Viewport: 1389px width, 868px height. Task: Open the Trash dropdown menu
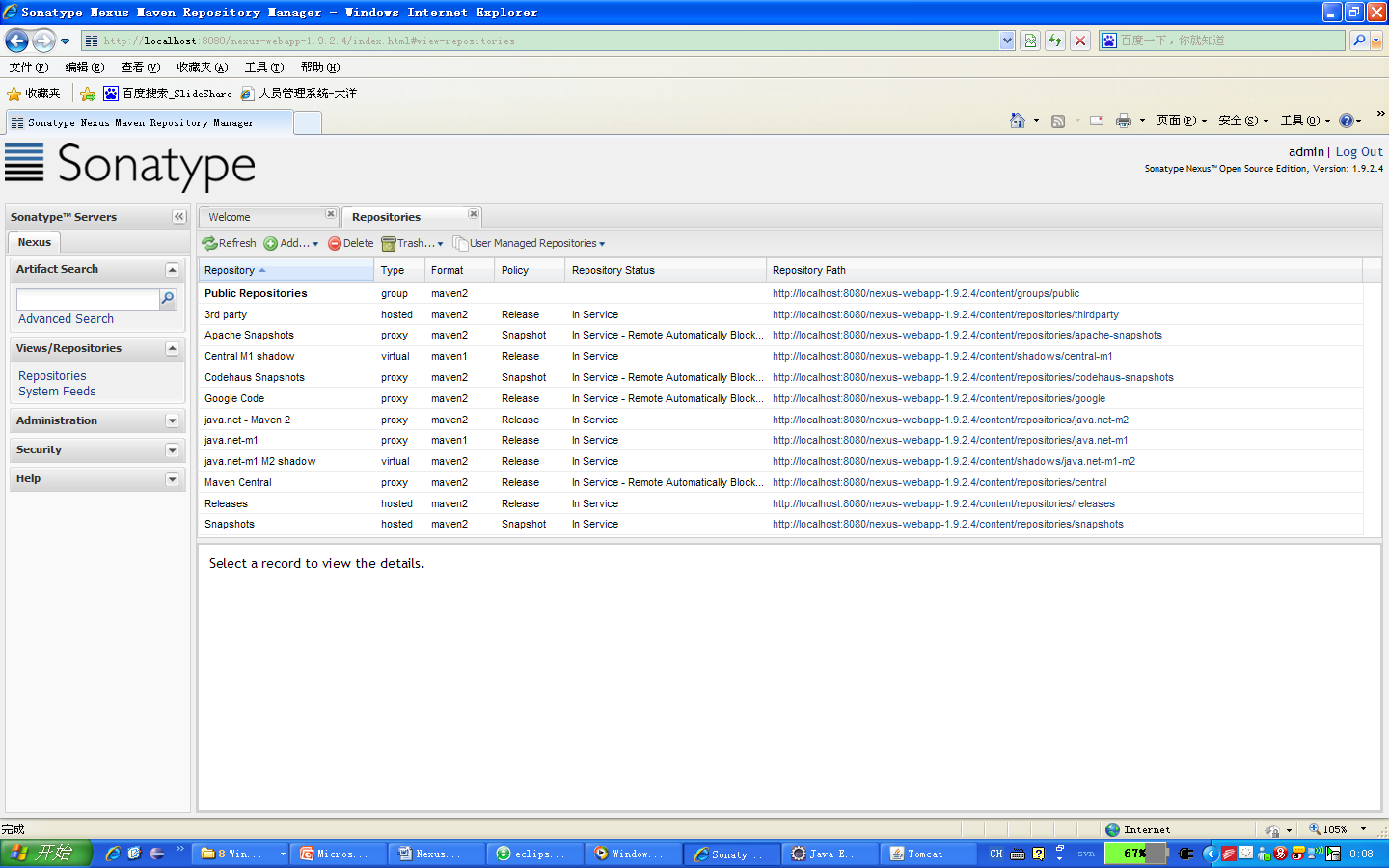click(x=412, y=243)
